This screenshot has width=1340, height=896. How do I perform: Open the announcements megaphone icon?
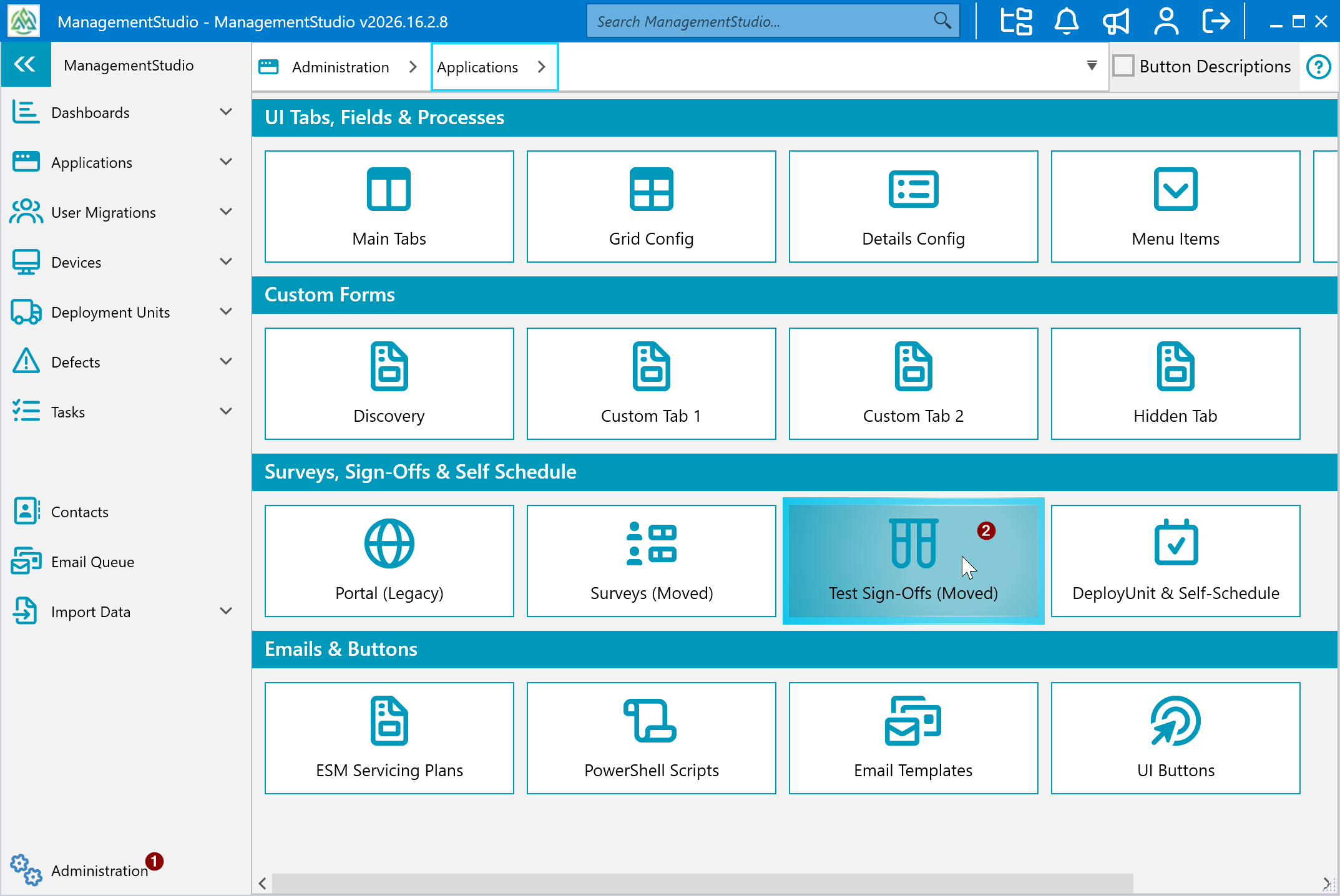(1116, 22)
